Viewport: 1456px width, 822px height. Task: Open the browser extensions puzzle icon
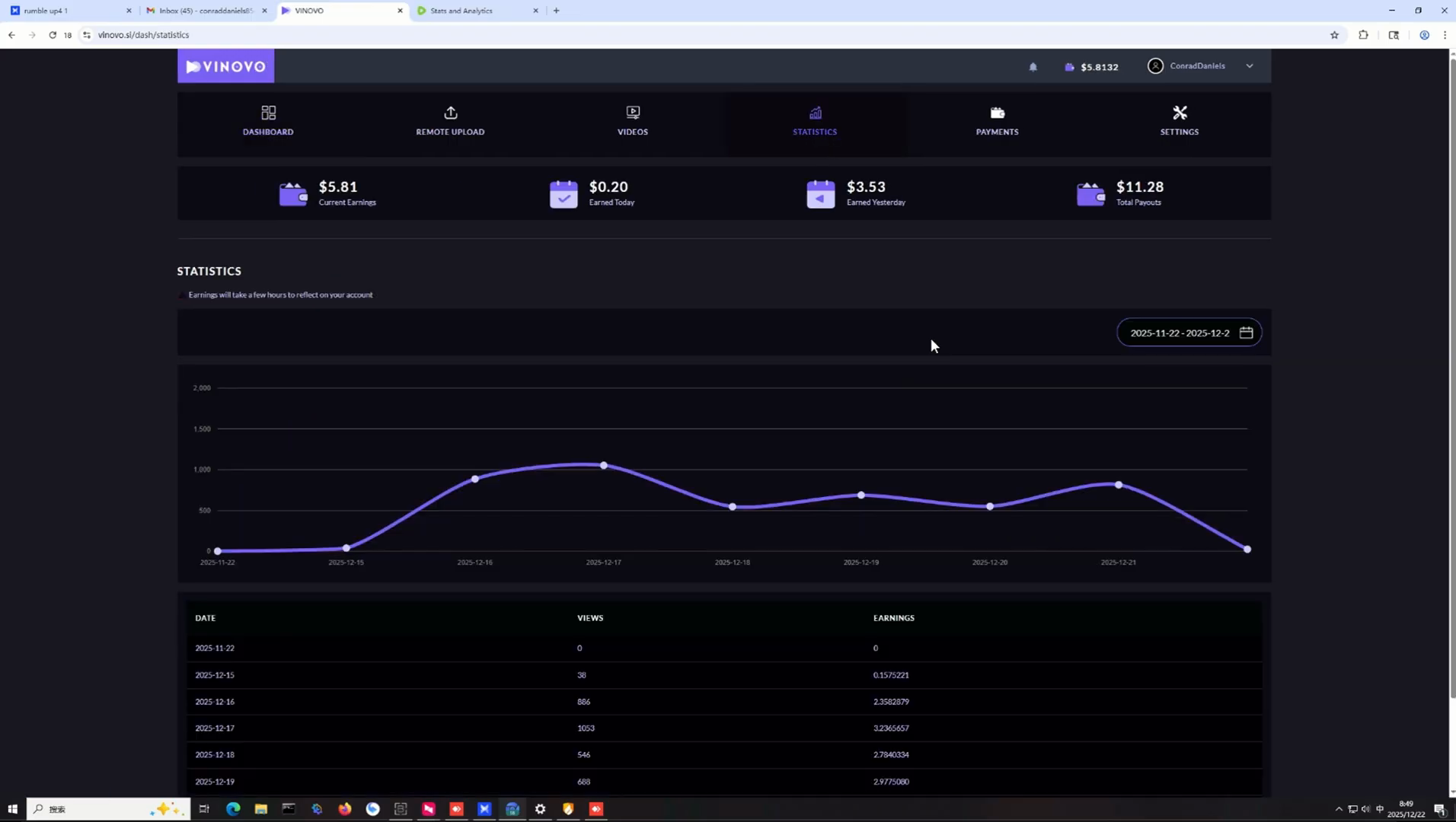click(x=1363, y=35)
